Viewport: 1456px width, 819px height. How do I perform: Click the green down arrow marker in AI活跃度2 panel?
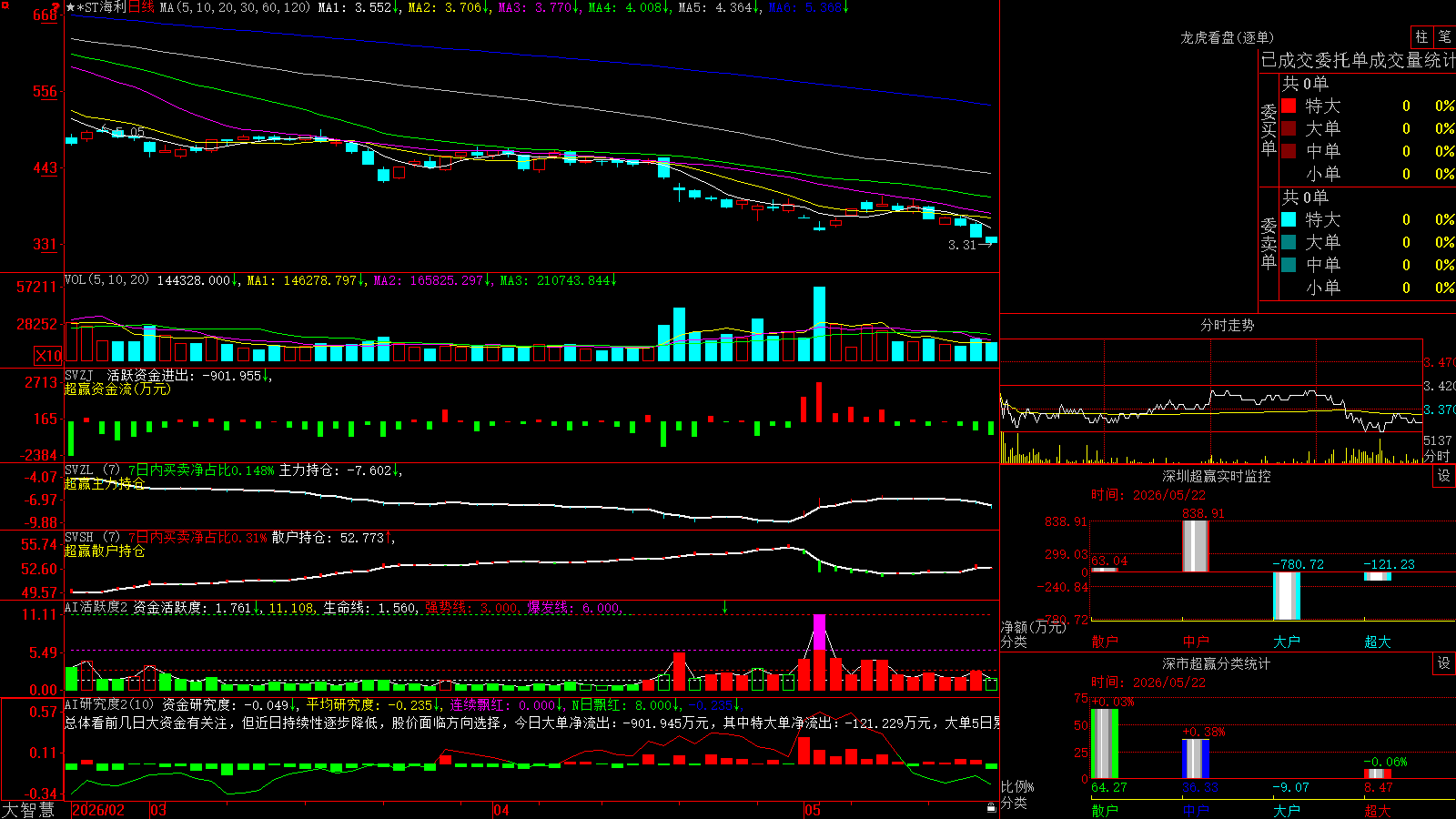coord(725,607)
